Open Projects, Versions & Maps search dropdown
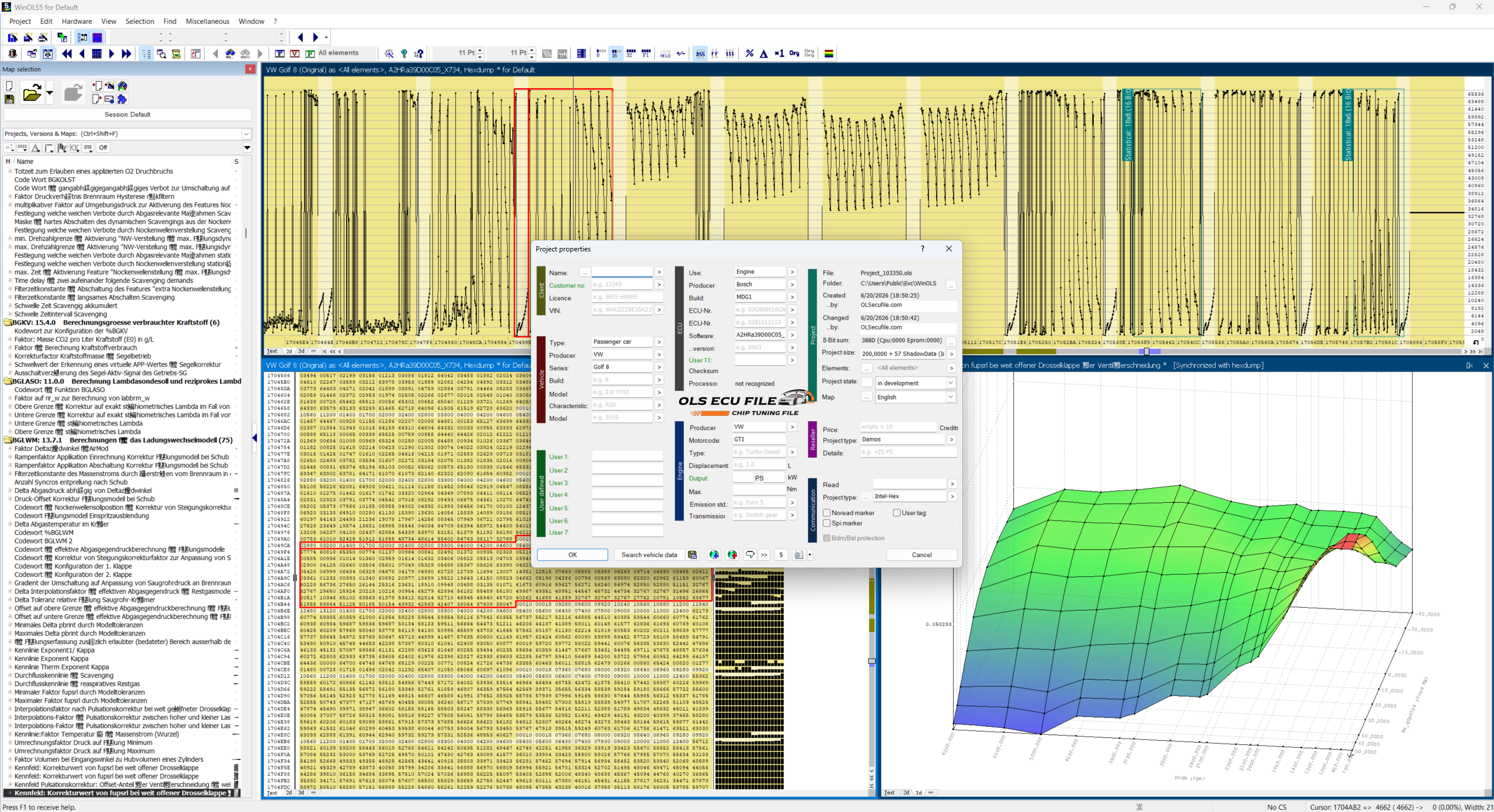Viewport: 1494px width, 812px height. click(x=246, y=134)
